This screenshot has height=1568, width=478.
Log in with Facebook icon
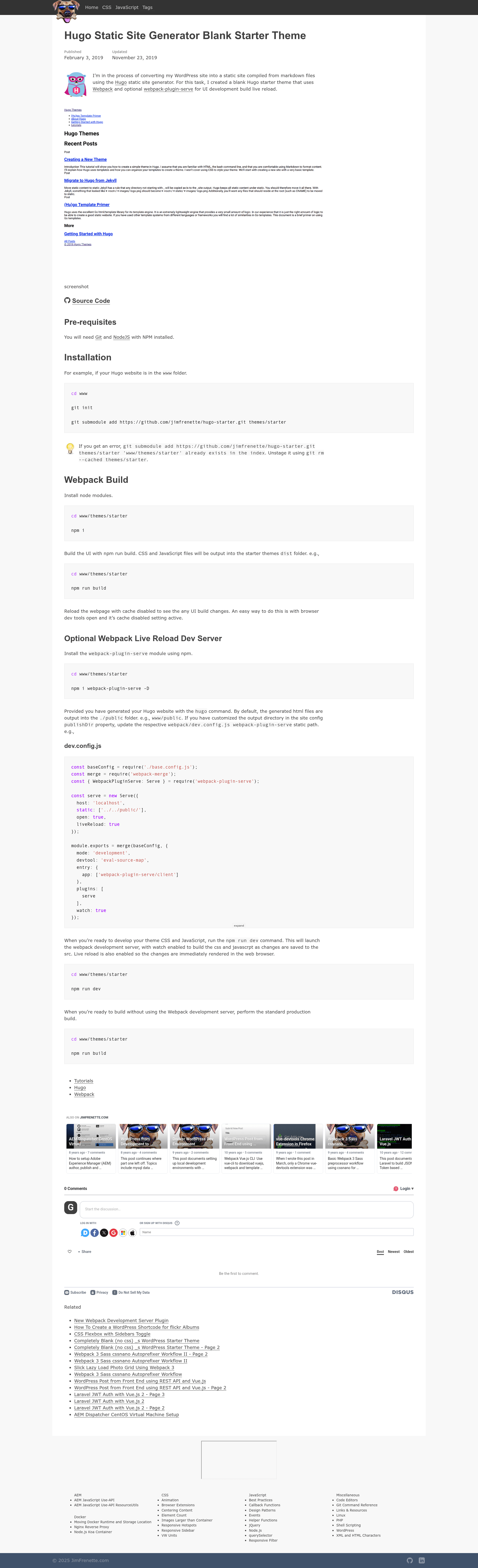click(94, 1232)
